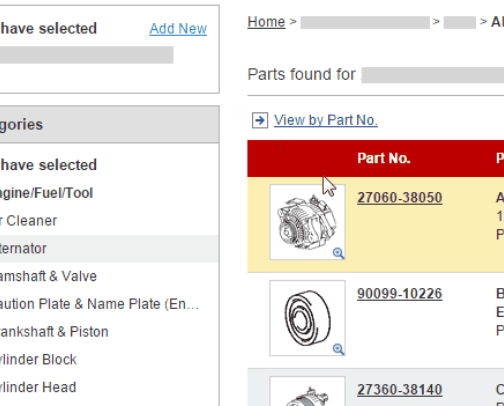Viewport: 504px width, 406px height.
Task: Open the bearing part thumbnail
Action: click(307, 318)
